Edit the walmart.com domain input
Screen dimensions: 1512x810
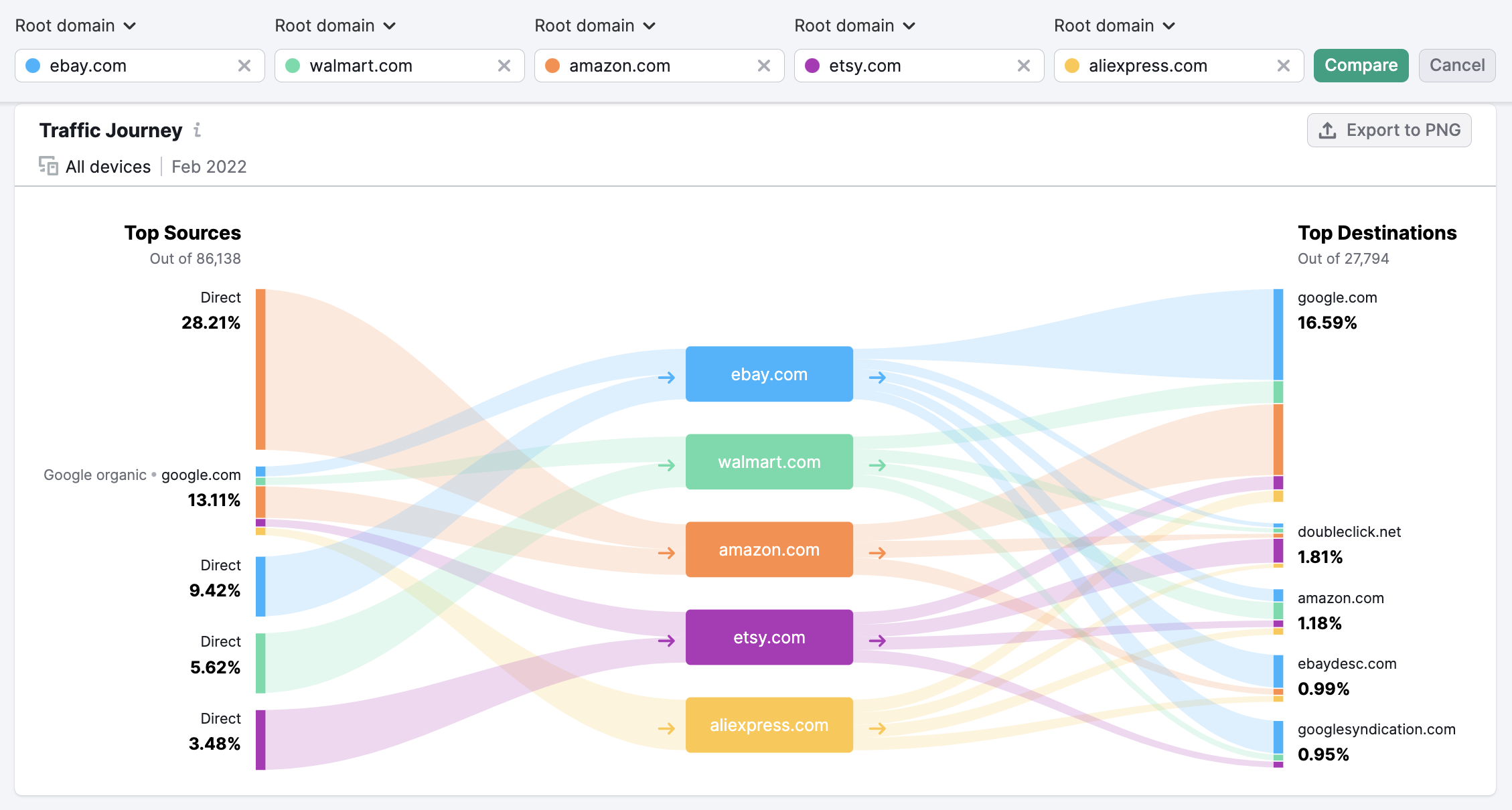[399, 66]
